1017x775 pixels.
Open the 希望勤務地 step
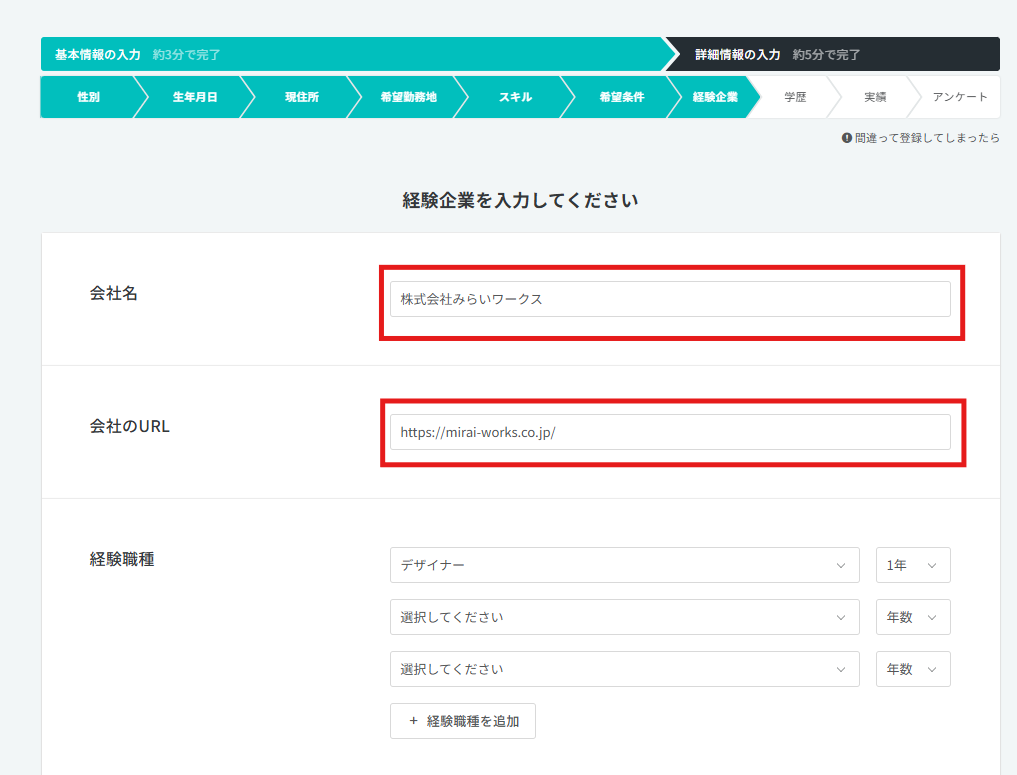[x=408, y=97]
